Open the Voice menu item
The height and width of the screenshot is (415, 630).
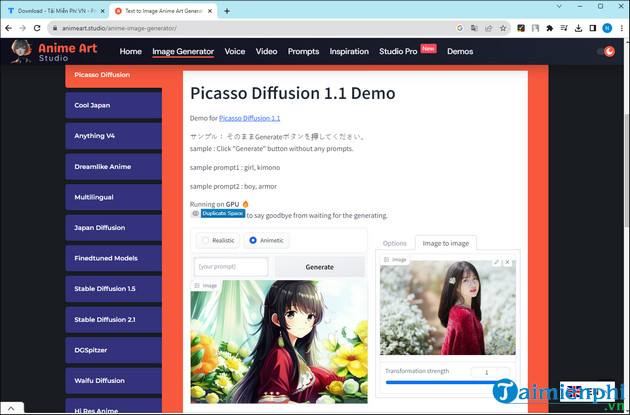pyautogui.click(x=235, y=51)
